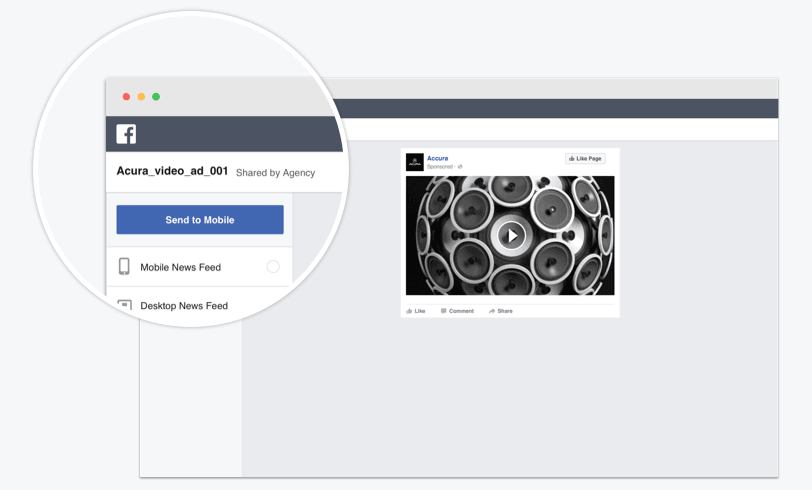Open the Acura profile avatar in the ad
This screenshot has height=490, width=812.
point(414,162)
